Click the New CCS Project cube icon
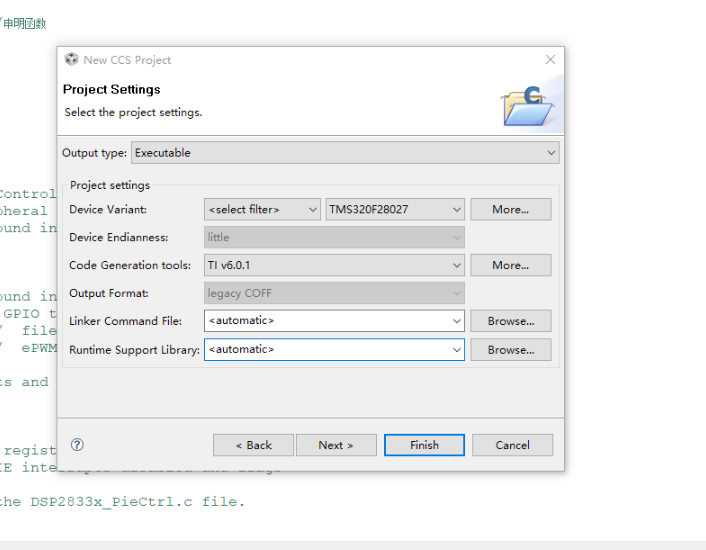This screenshot has width=706, height=550. (x=71, y=60)
